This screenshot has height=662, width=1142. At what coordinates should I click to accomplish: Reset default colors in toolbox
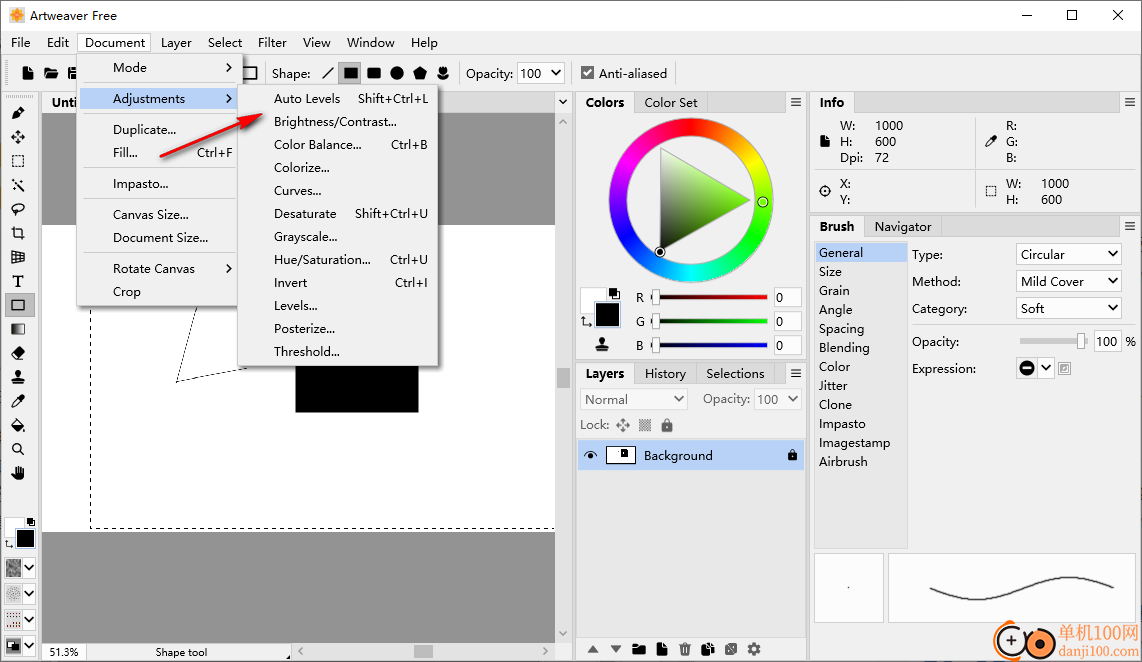[x=31, y=521]
